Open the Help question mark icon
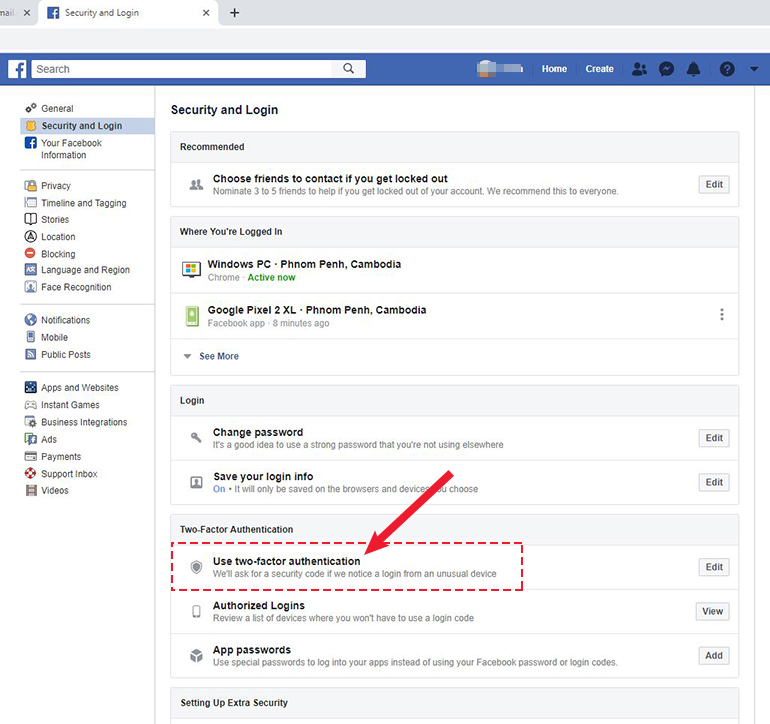770x724 pixels. click(x=727, y=69)
